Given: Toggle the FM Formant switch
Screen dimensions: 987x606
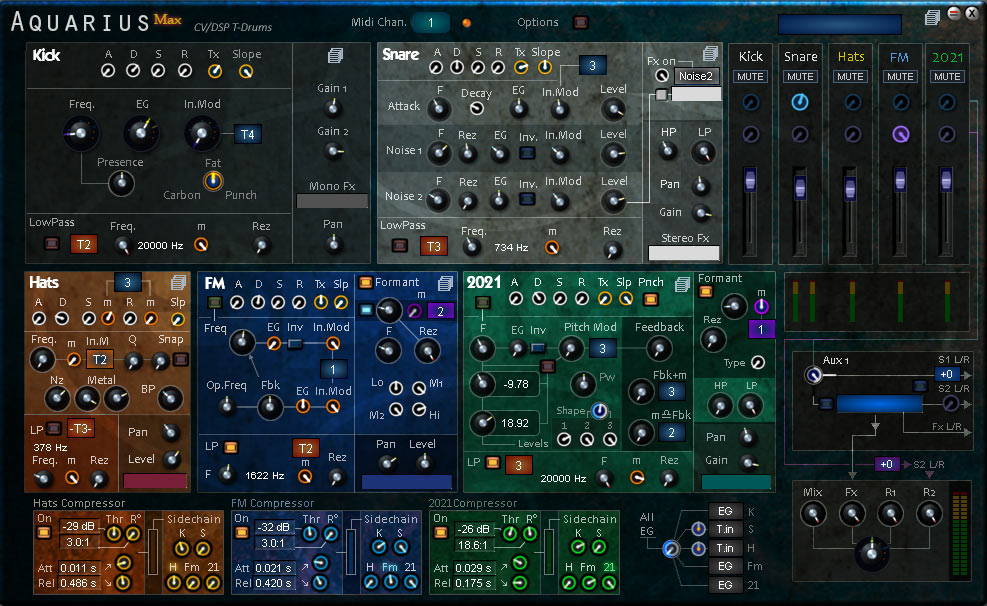Looking at the screenshot, I should [x=365, y=282].
